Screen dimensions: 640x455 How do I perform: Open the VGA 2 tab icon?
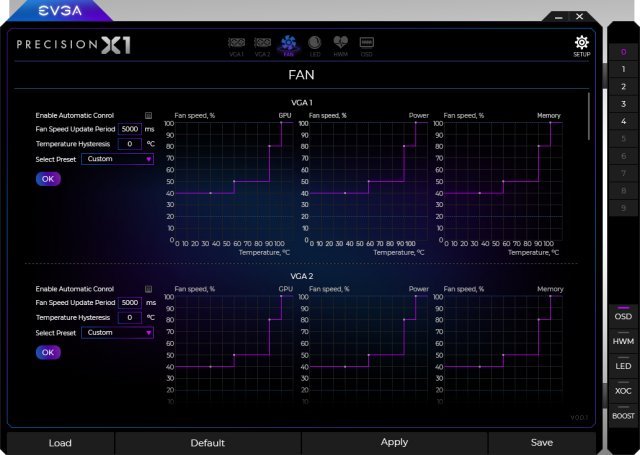pyautogui.click(x=262, y=47)
